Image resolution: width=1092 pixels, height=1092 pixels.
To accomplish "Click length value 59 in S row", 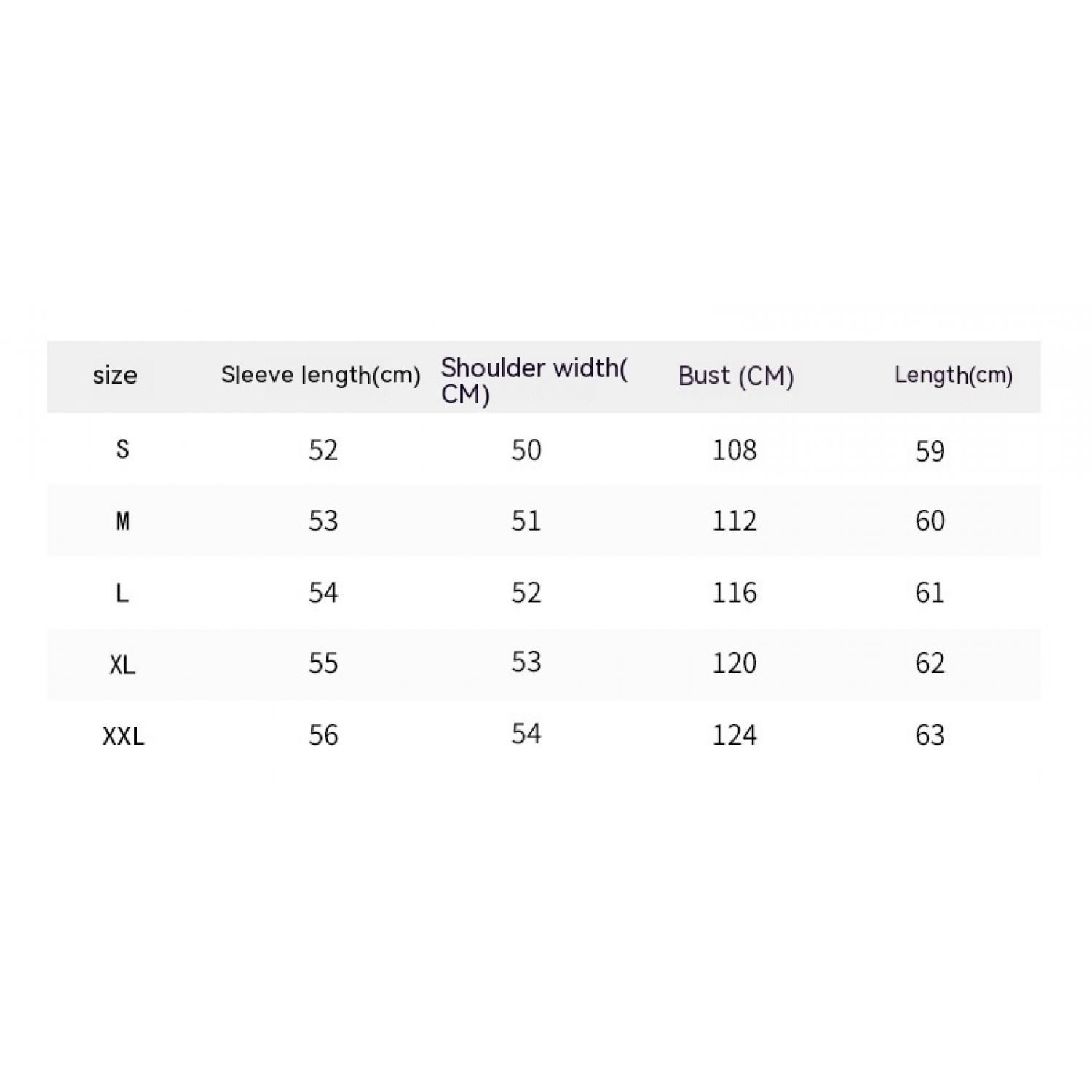I will tap(930, 452).
